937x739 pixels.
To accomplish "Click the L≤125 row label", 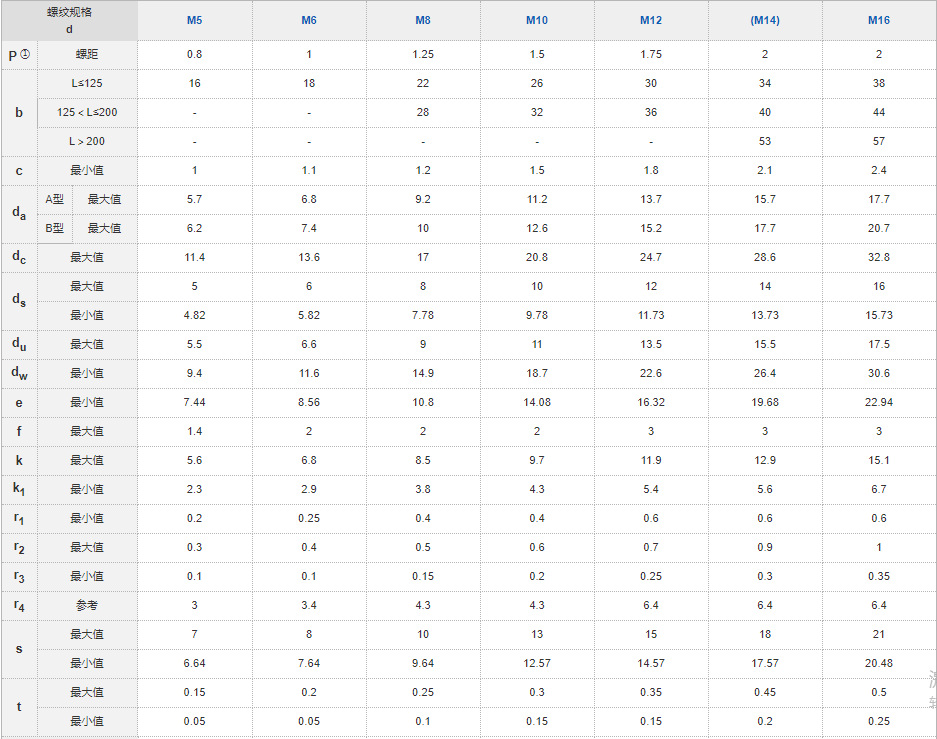I will (87, 83).
